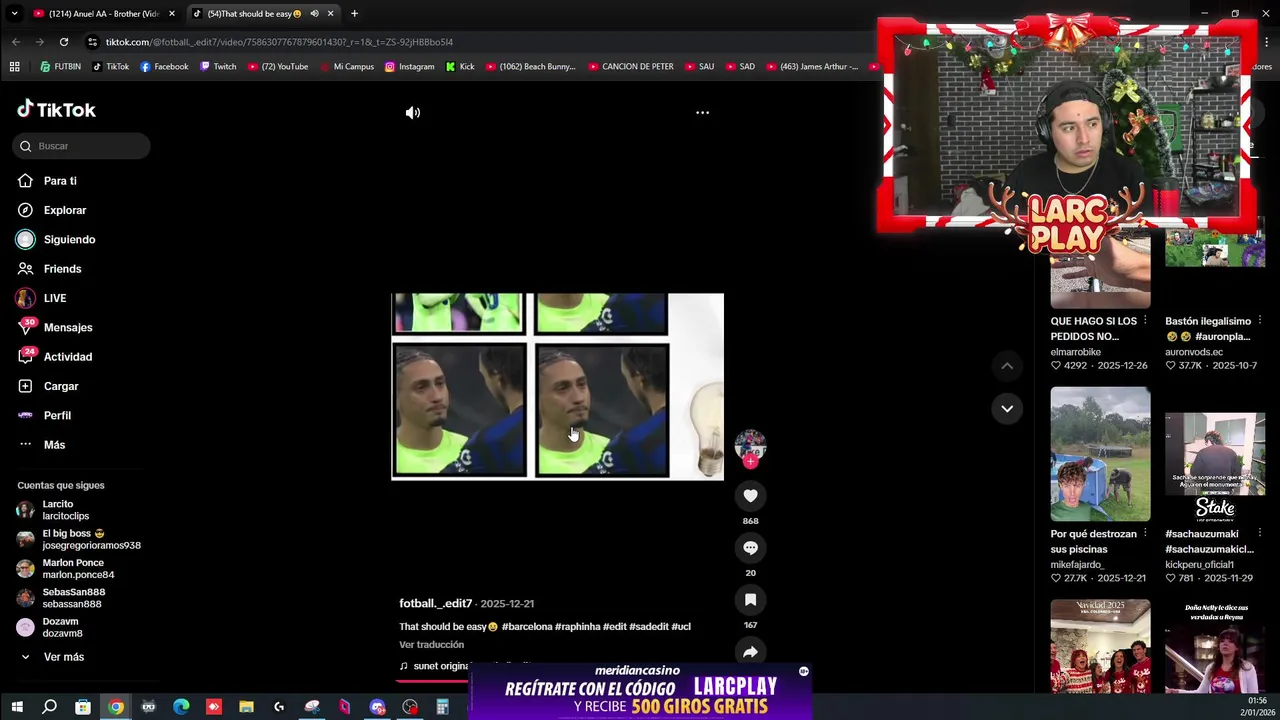The width and height of the screenshot is (1280, 720).
Task: Open the Kick bookmark
Action: [460, 67]
